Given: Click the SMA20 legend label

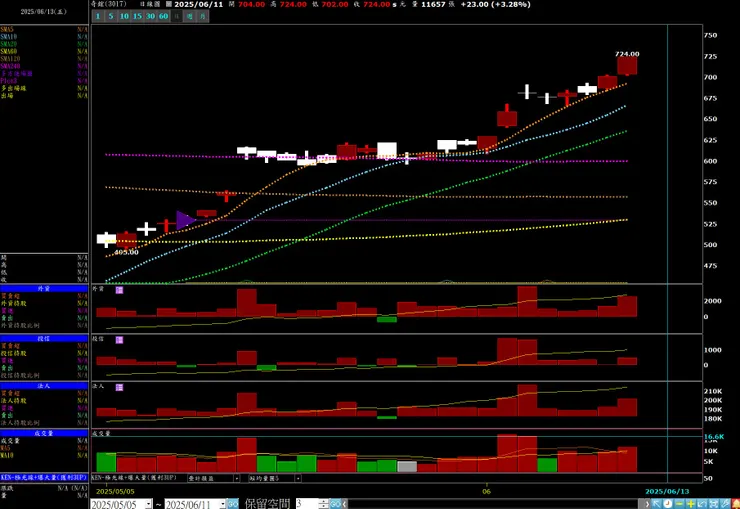Looking at the screenshot, I should point(8,44).
